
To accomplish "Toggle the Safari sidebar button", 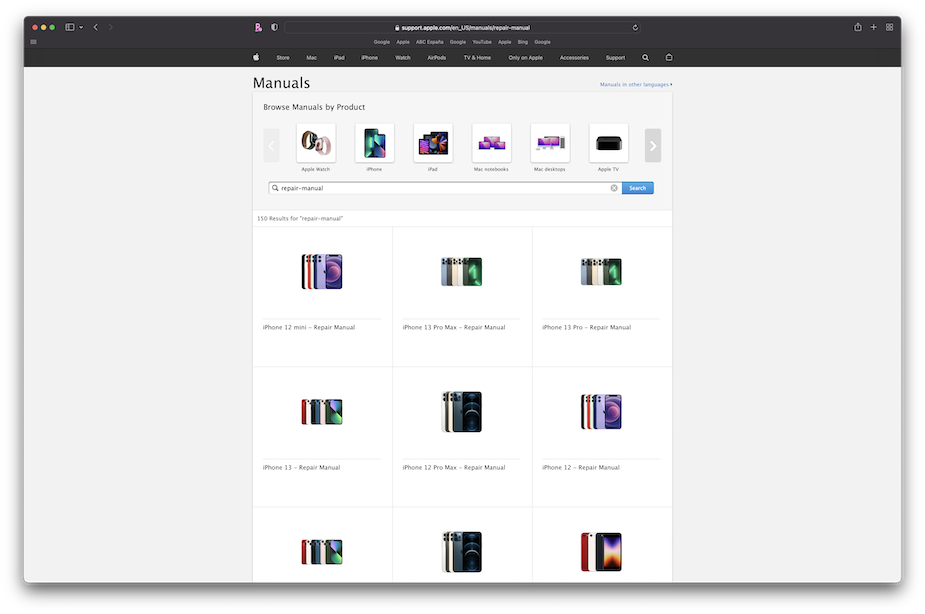I will pyautogui.click(x=70, y=27).
